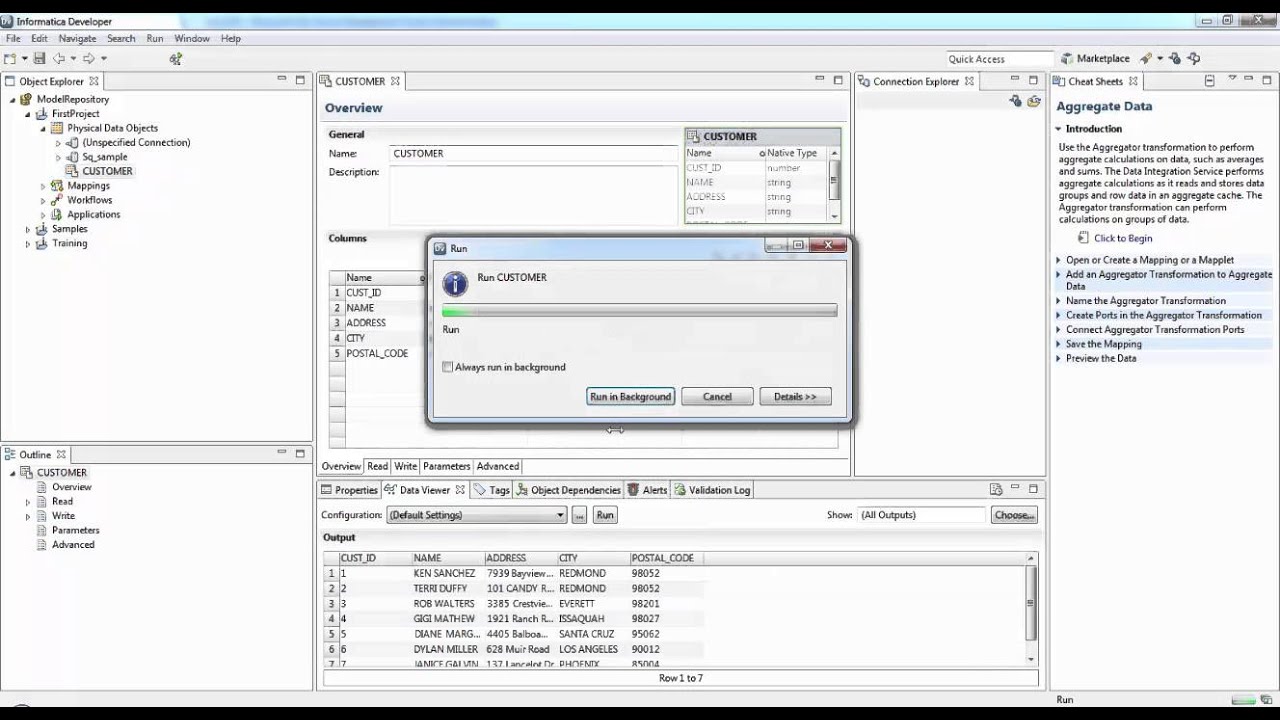1280x720 pixels.
Task: Click the Back navigation arrow icon
Action: pos(59,59)
